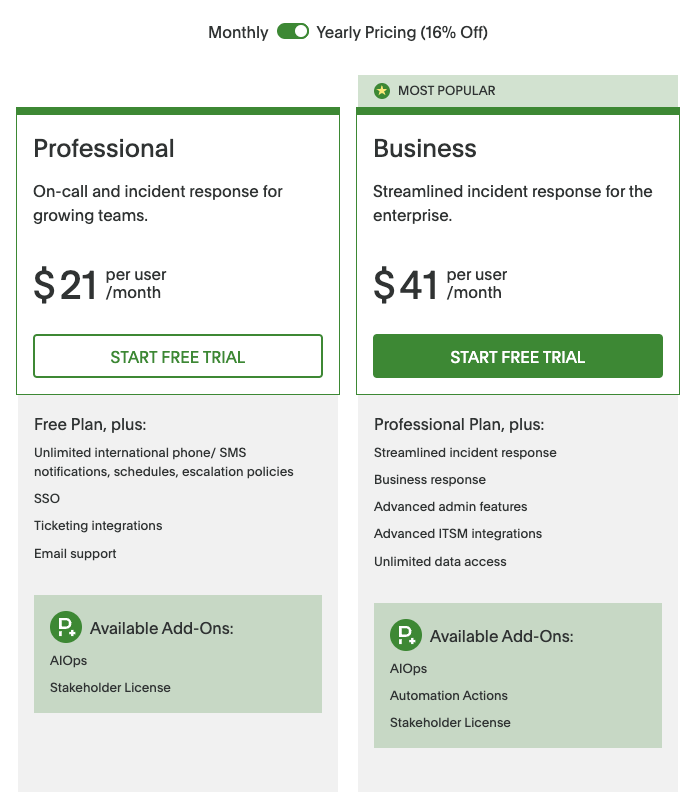This screenshot has width=694, height=792.
Task: Click AIOps add-on under Business plan
Action: tap(409, 669)
